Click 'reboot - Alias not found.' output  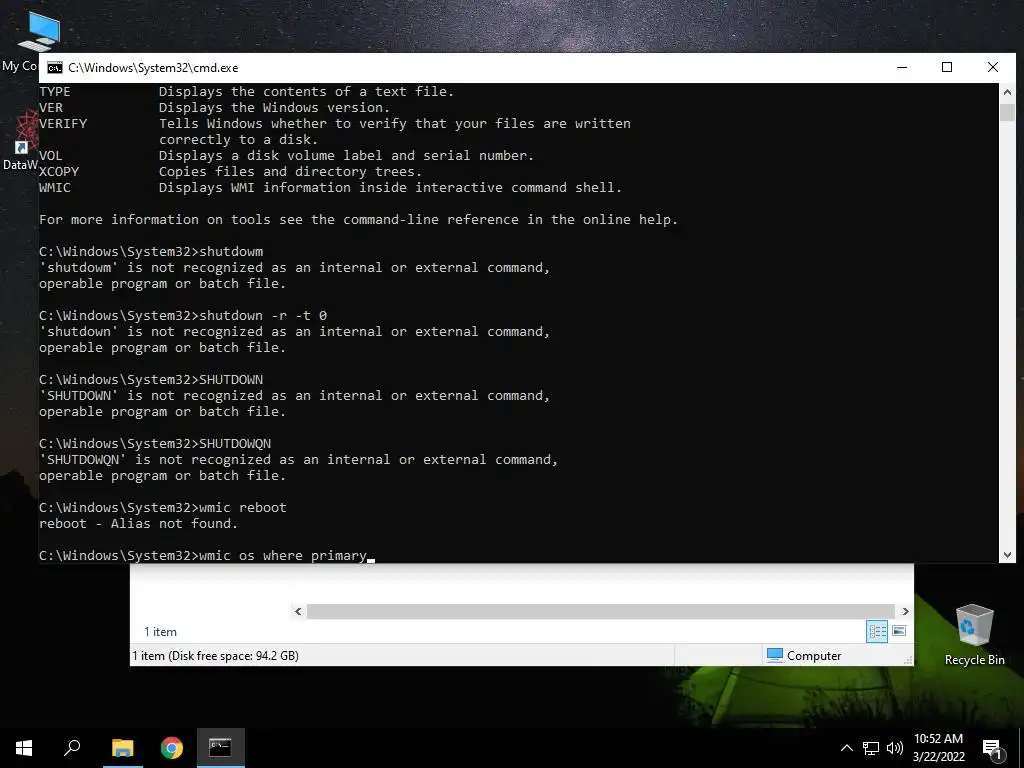tap(138, 524)
